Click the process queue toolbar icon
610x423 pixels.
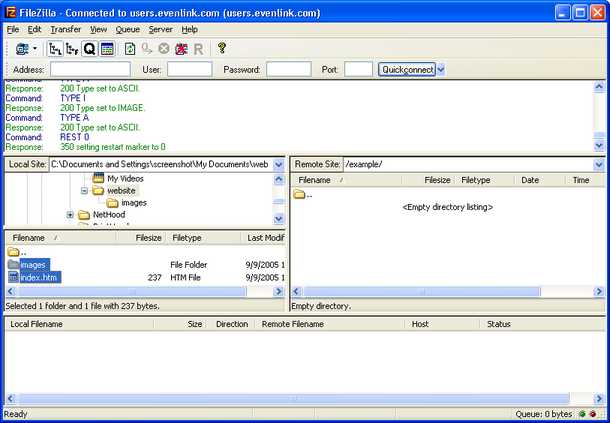147,49
